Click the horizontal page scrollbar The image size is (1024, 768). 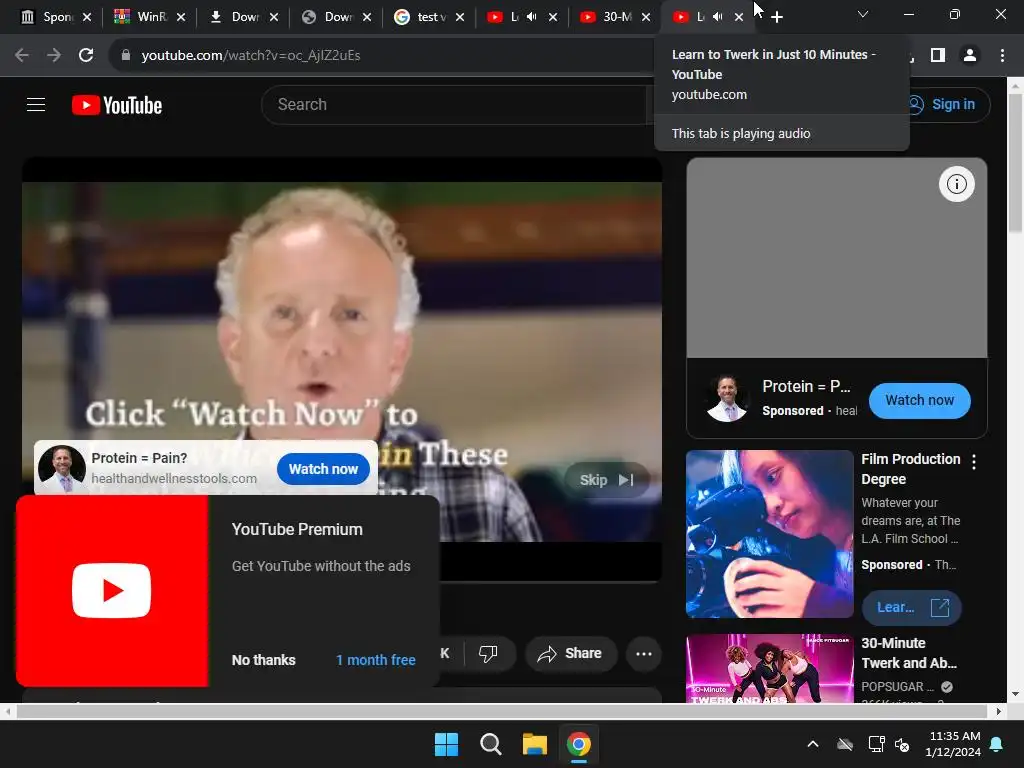point(503,711)
